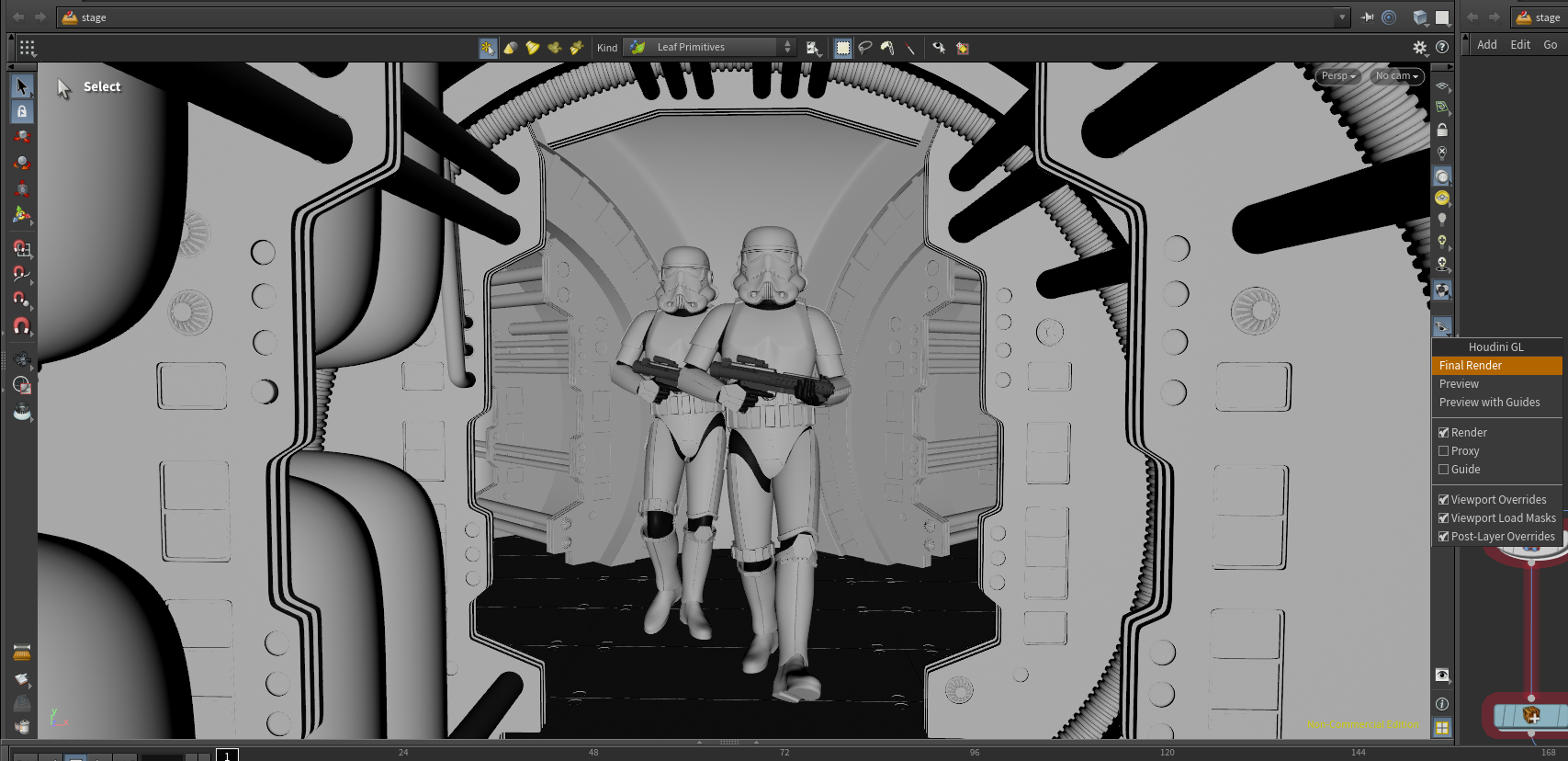Viewport: 1568px width, 761px height.
Task: Click the stage path in network pane
Action: click(1540, 17)
